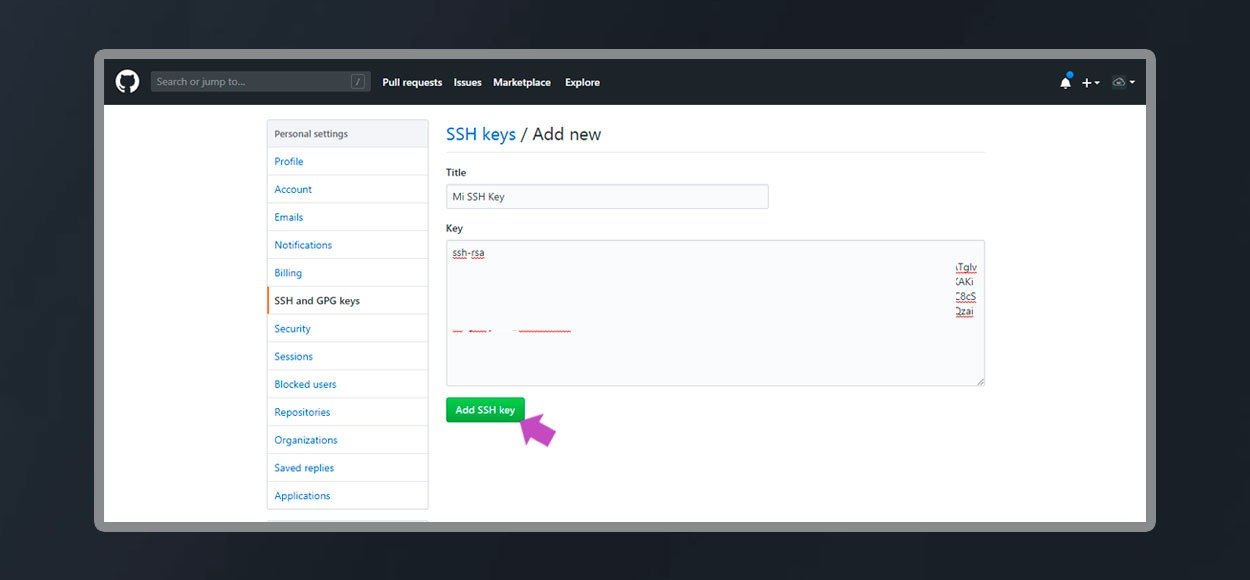The height and width of the screenshot is (580, 1250).
Task: Click the Key textarea resize handle
Action: tap(980, 381)
